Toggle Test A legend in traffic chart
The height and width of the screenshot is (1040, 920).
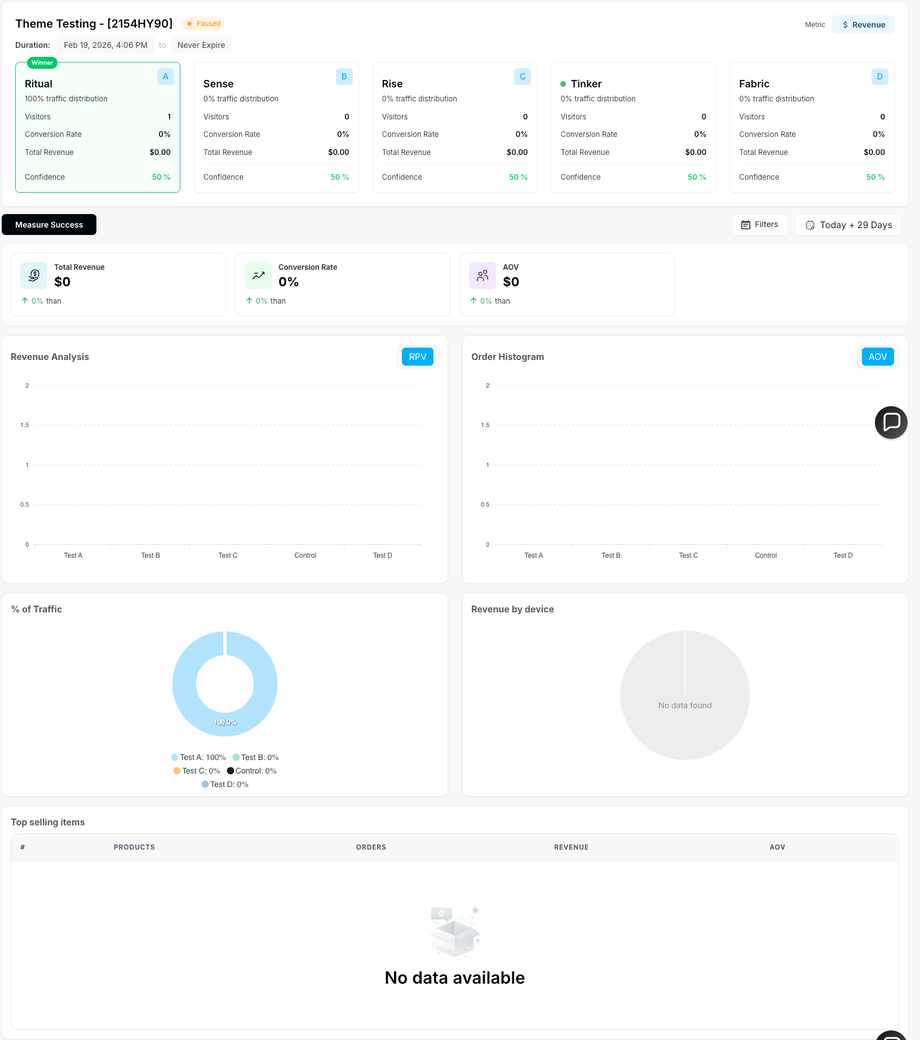click(198, 757)
